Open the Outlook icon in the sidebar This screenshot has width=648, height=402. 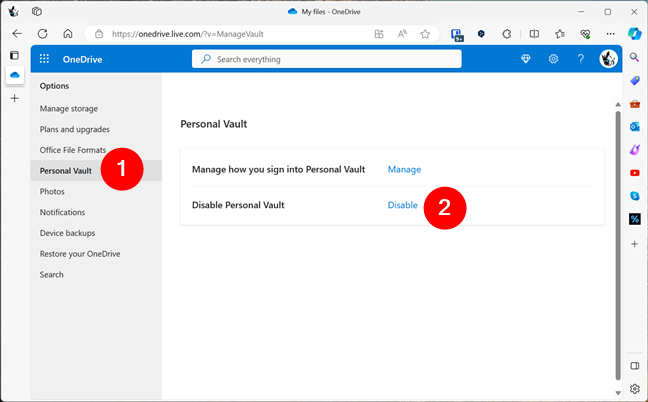[635, 126]
